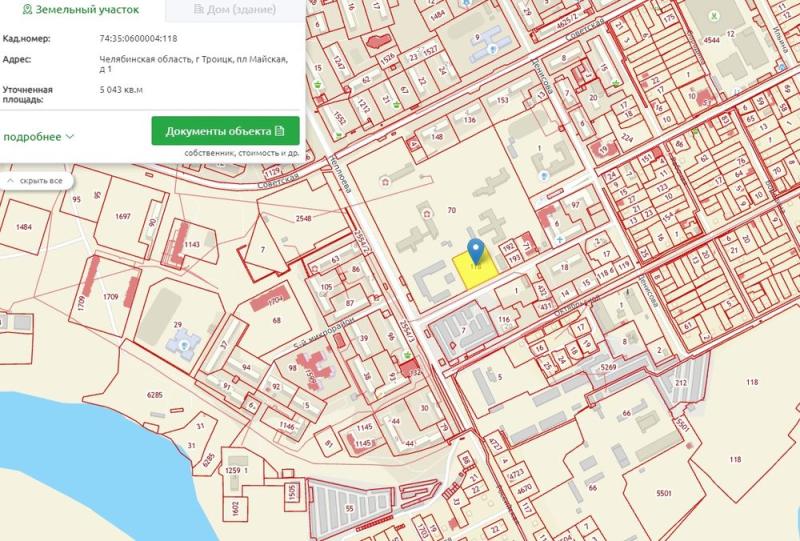Select parcel labeled 1505

[x=292, y=492]
